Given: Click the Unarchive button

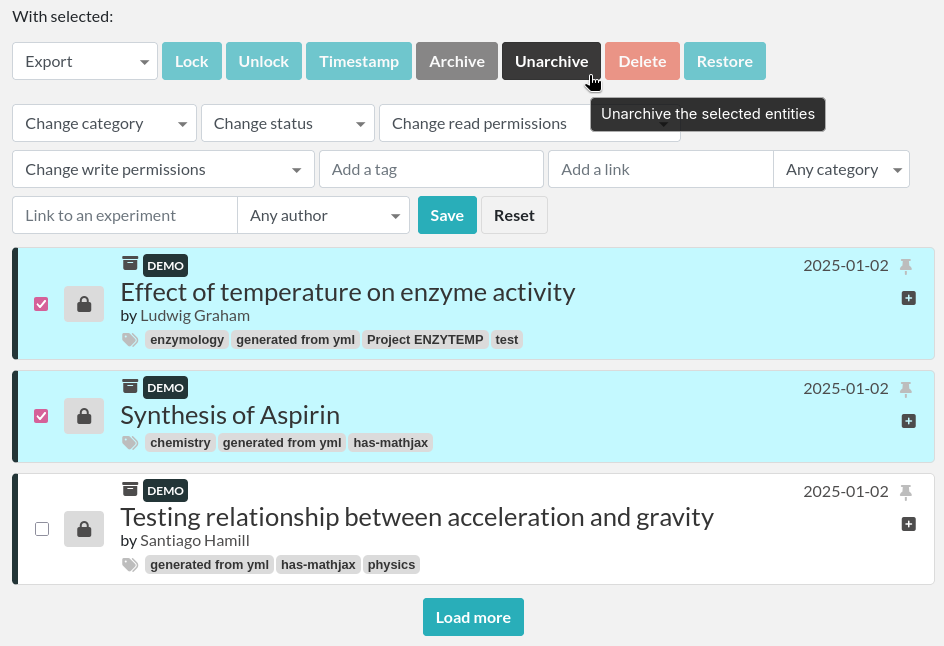Looking at the screenshot, I should (551, 61).
